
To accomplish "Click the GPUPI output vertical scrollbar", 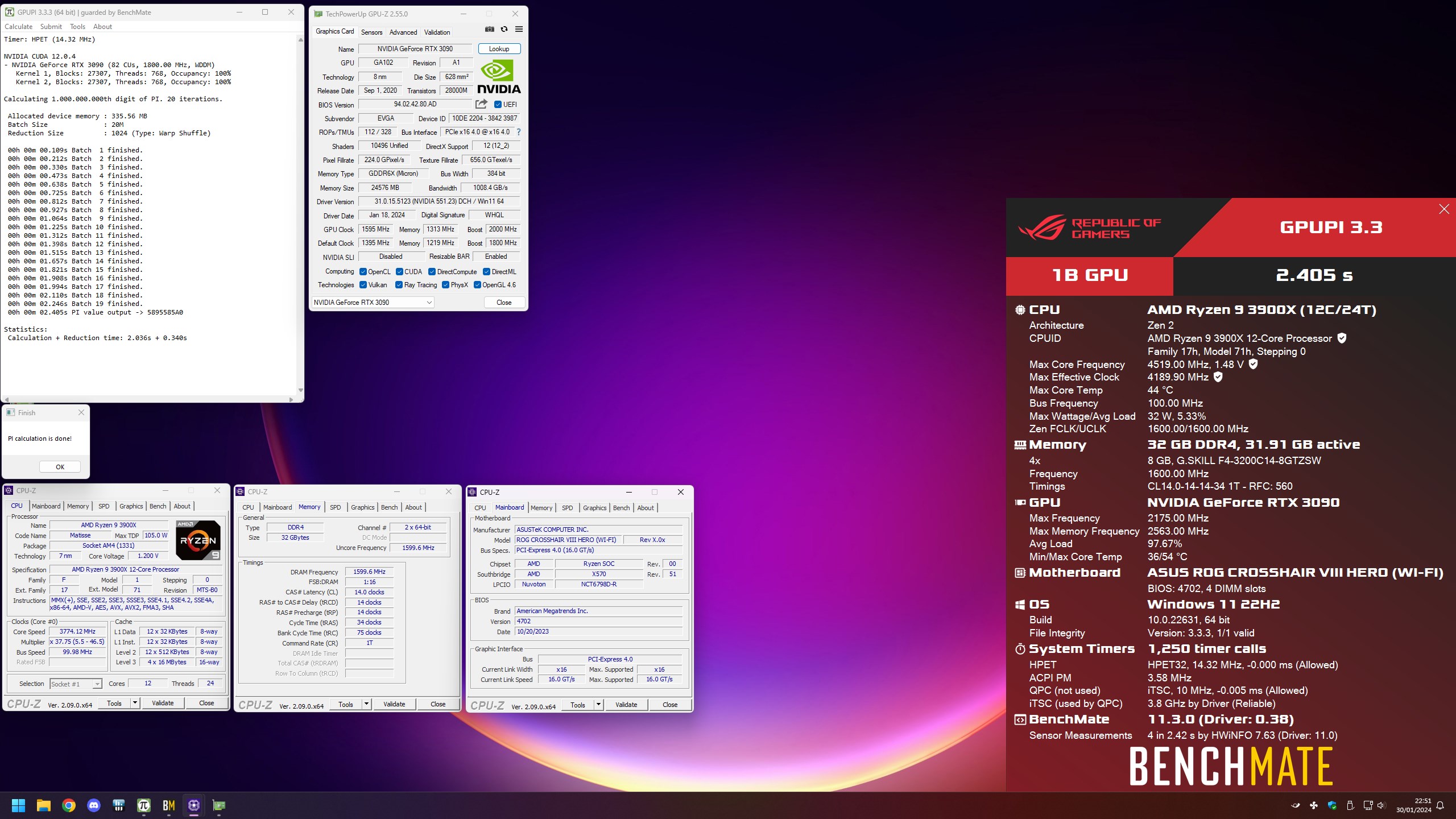I will tap(300, 214).
